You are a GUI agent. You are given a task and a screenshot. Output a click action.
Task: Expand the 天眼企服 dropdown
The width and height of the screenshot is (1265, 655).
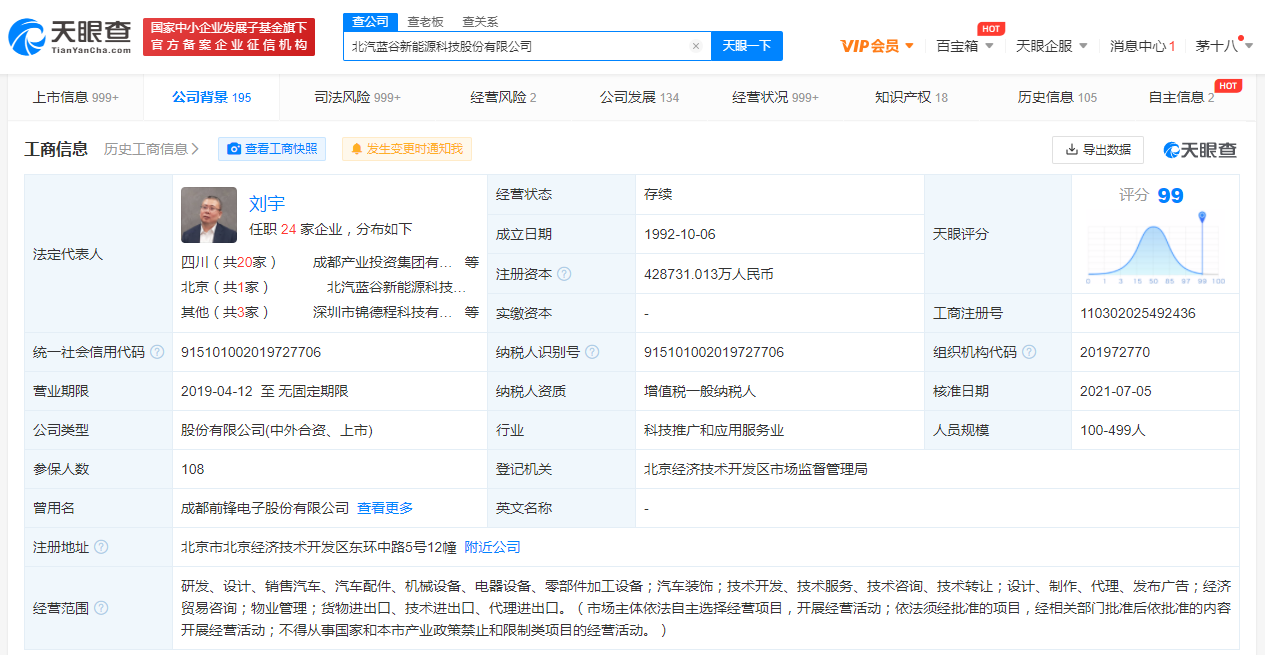(x=1051, y=46)
